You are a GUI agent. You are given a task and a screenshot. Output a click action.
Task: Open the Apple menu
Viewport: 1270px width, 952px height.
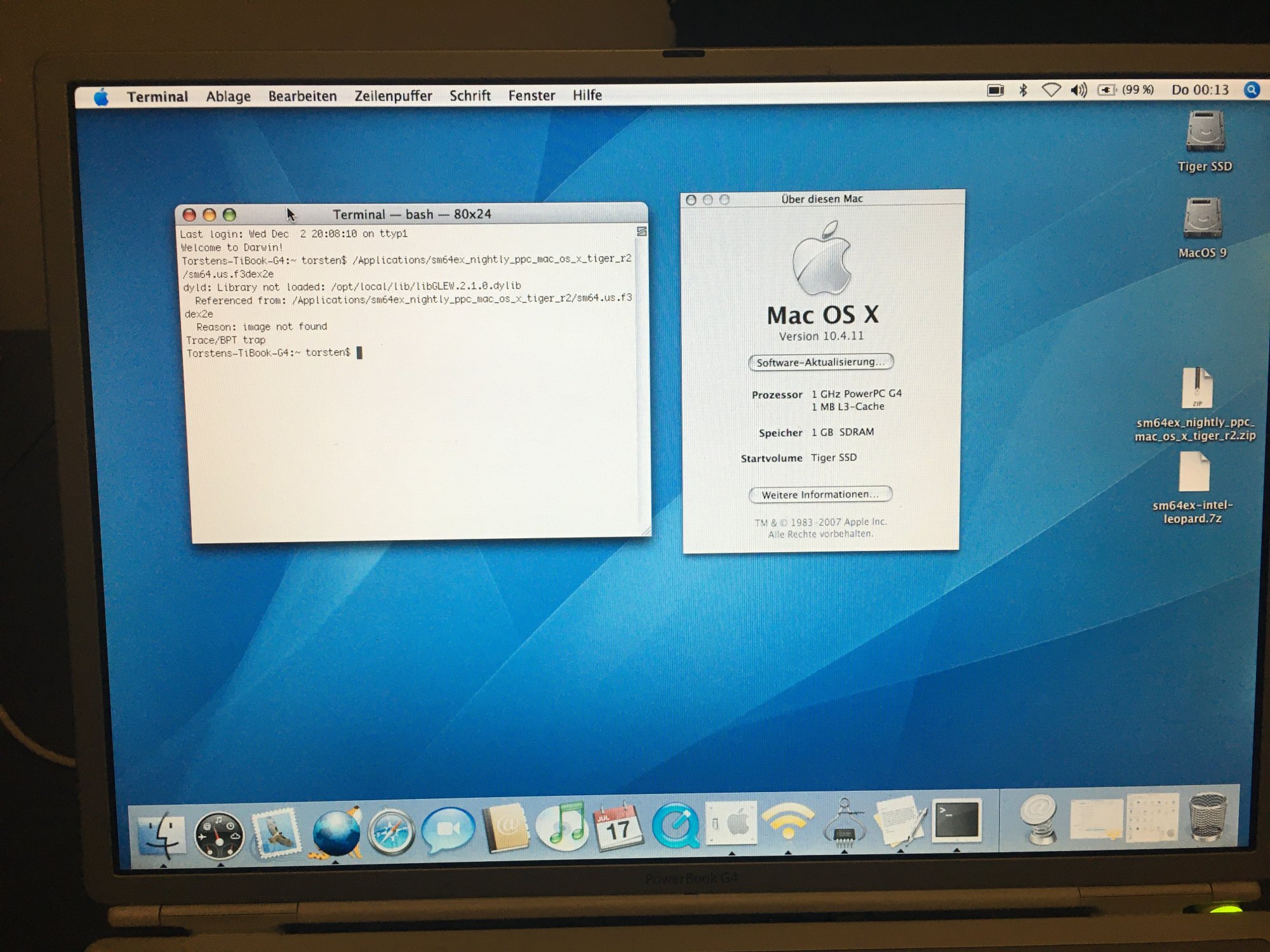coord(101,97)
